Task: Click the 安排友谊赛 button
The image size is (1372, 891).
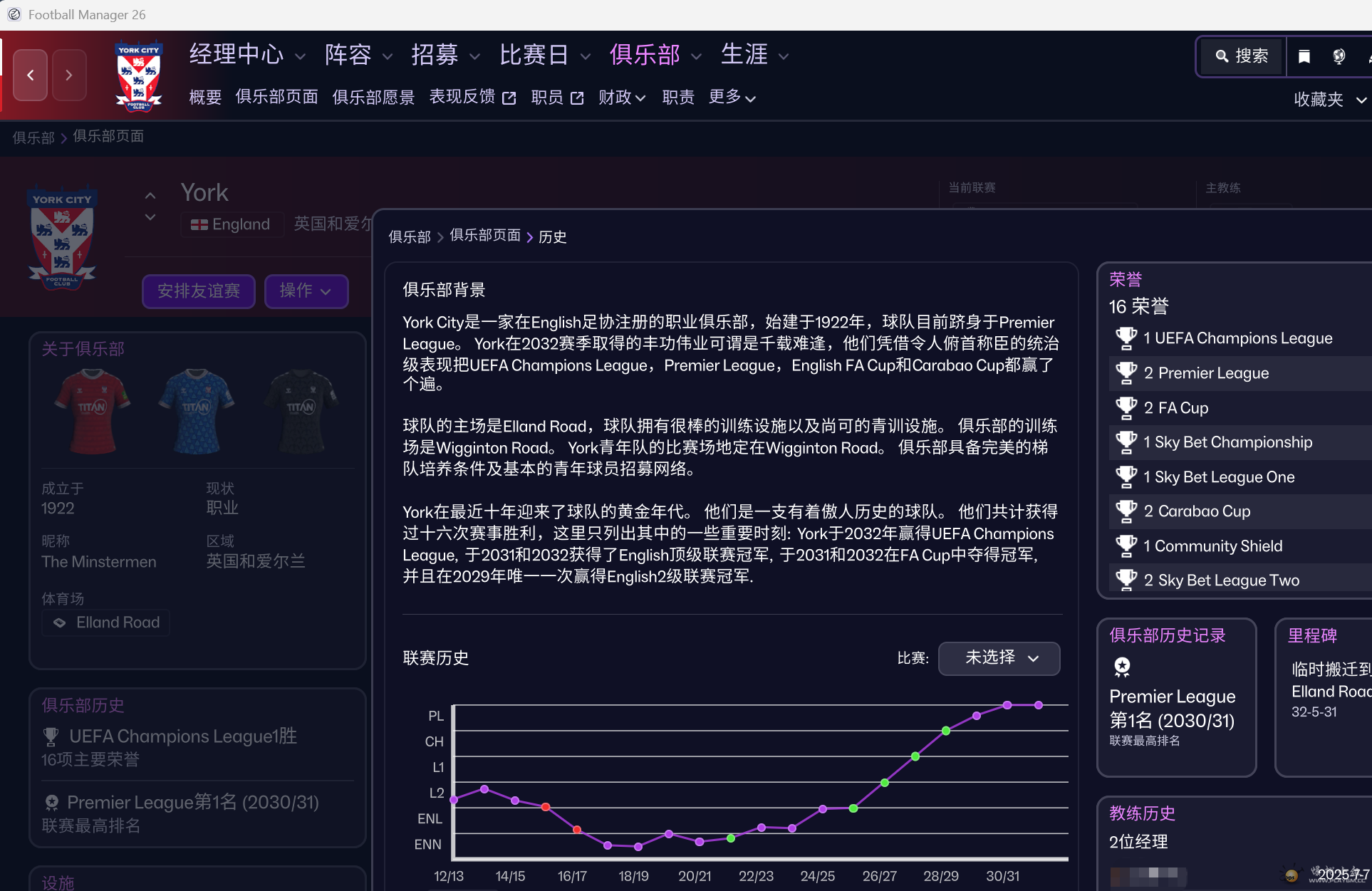Action: [x=199, y=291]
